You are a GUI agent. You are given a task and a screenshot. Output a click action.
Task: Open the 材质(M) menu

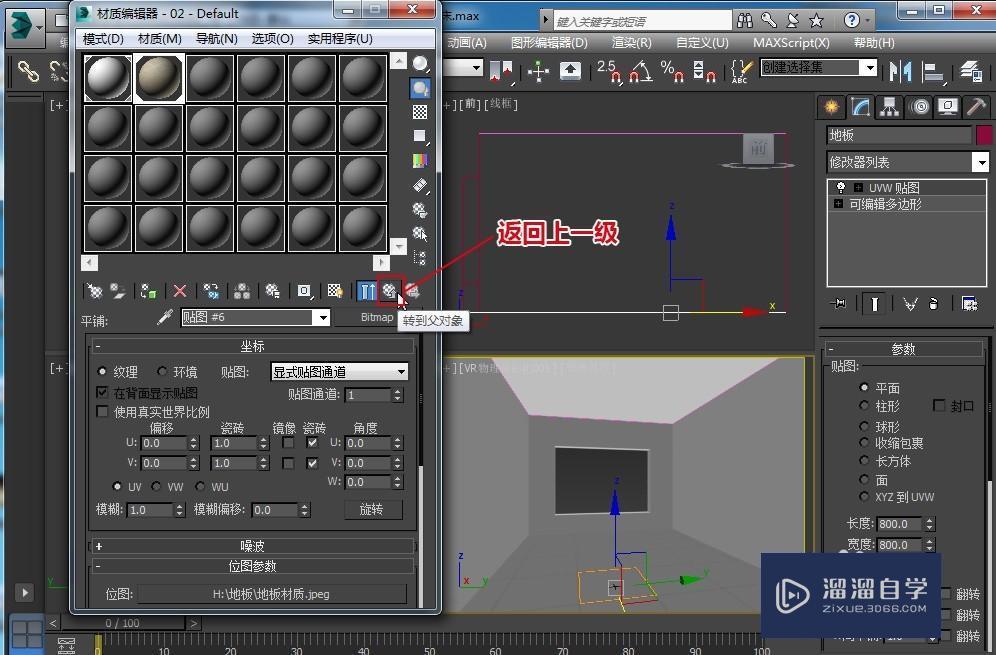point(159,38)
